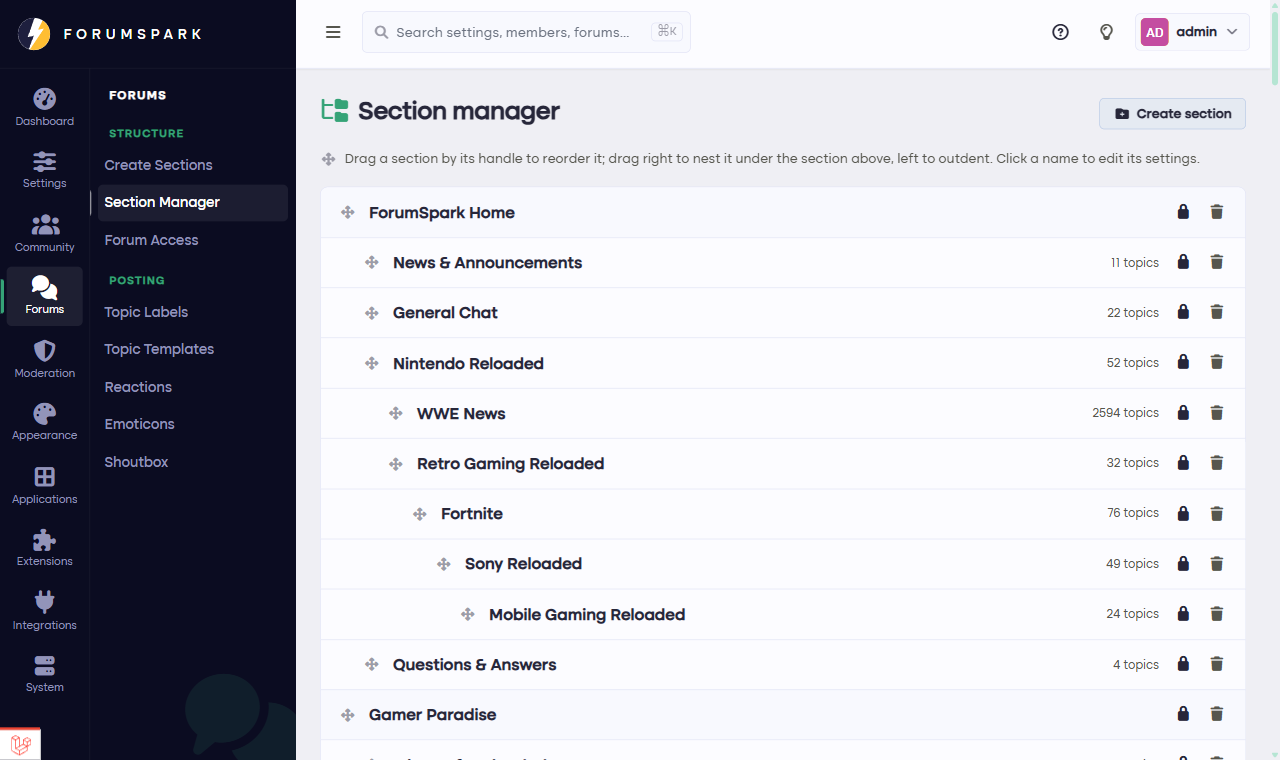This screenshot has width=1280, height=760.
Task: Open the admin account dropdown
Action: pyautogui.click(x=1193, y=32)
